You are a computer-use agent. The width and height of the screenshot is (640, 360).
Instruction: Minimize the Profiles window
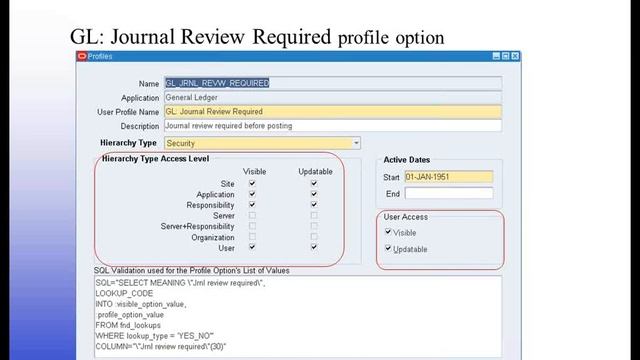pos(496,56)
